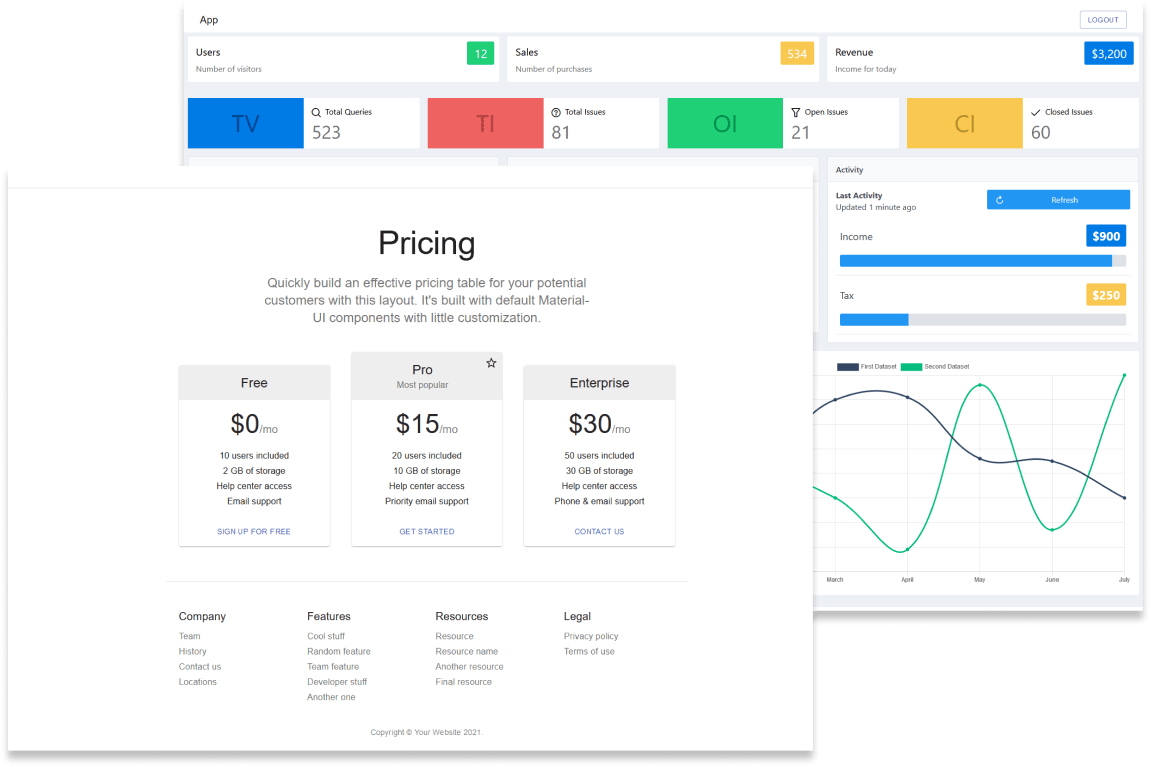
Task: Open the Another one link
Action: (331, 697)
